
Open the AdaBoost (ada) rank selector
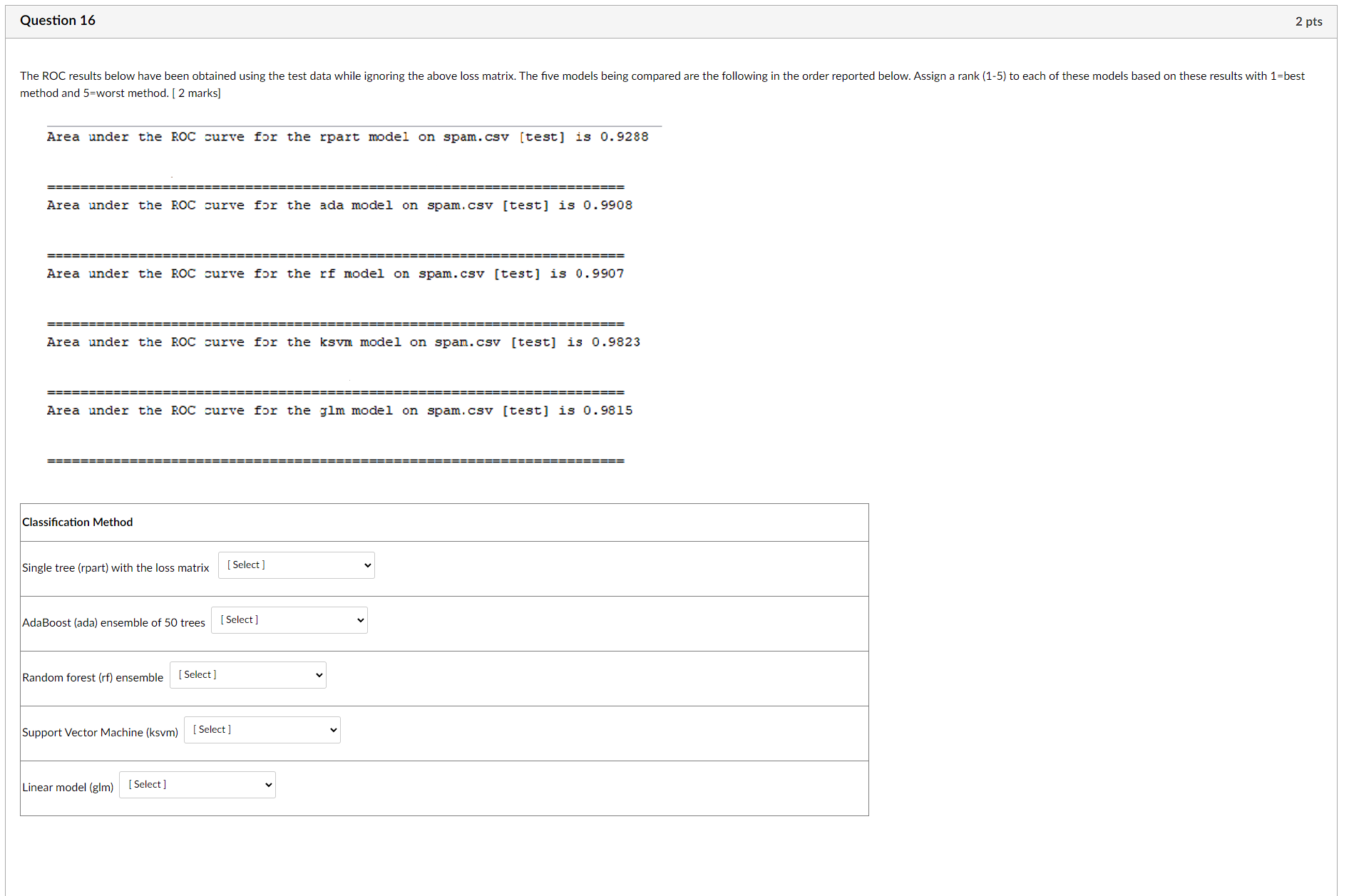pos(288,619)
